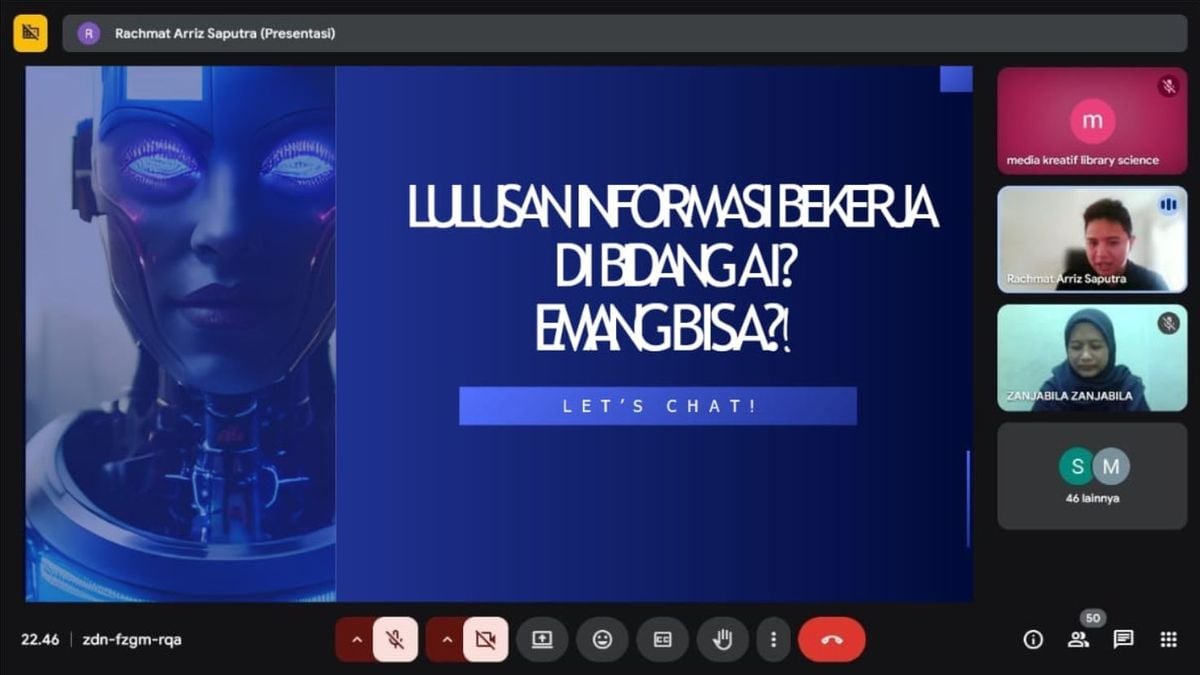The image size is (1200, 675).
Task: Click the yellow presentation off icon
Action: click(x=31, y=33)
